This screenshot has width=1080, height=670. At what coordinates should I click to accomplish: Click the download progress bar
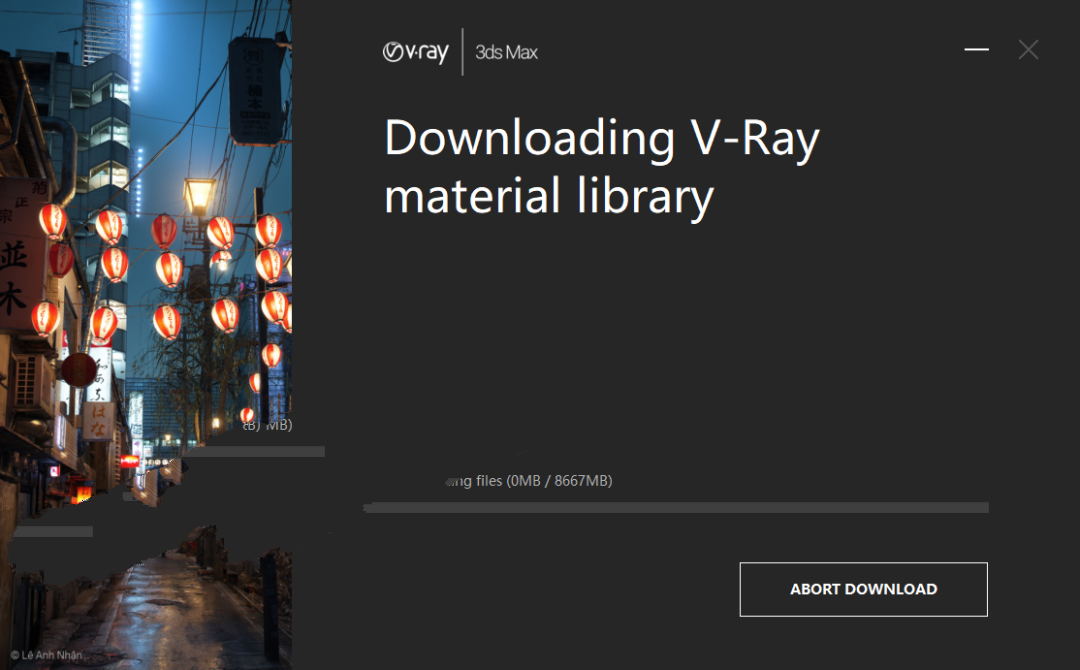point(676,507)
